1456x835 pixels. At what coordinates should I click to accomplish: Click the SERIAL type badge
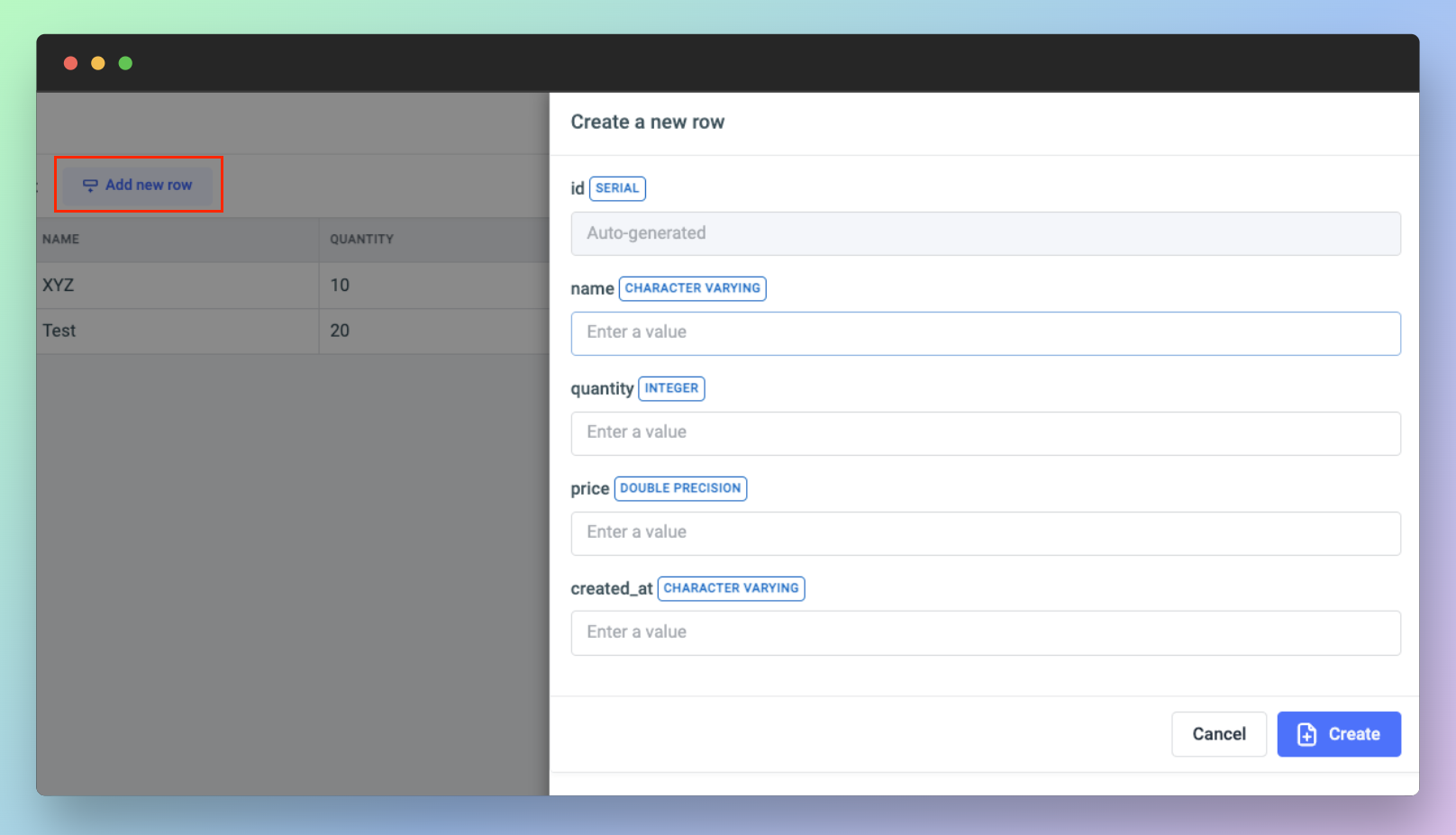617,188
